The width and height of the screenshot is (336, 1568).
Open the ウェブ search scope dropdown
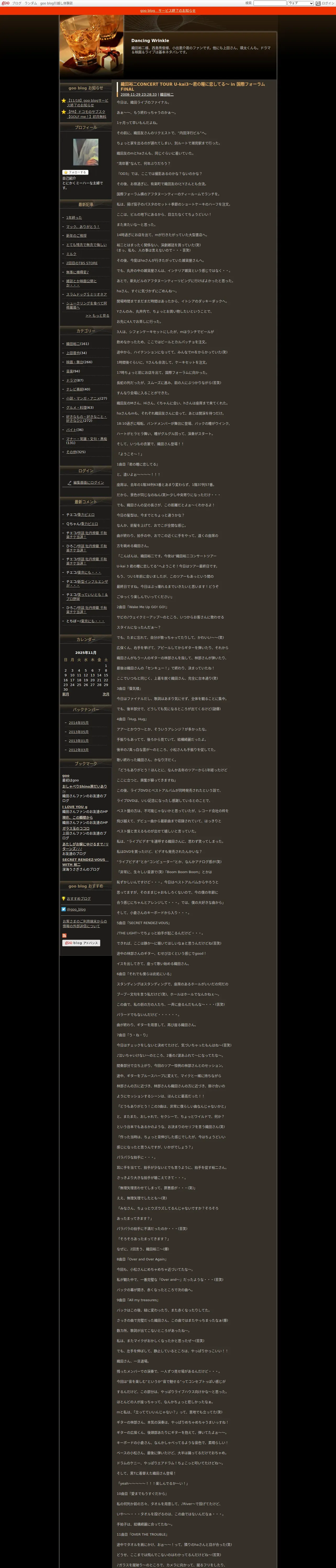(x=300, y=3)
